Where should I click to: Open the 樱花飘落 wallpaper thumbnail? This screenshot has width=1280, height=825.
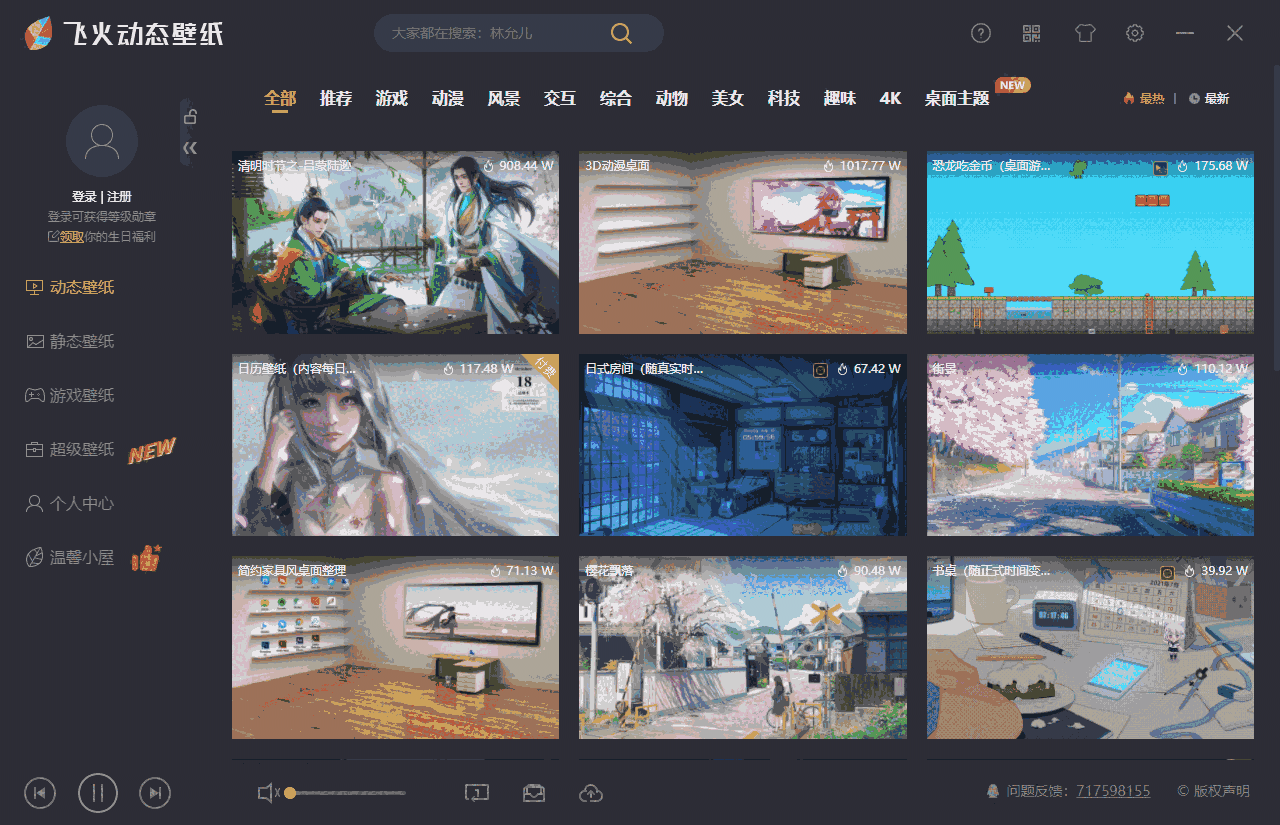tap(743, 648)
